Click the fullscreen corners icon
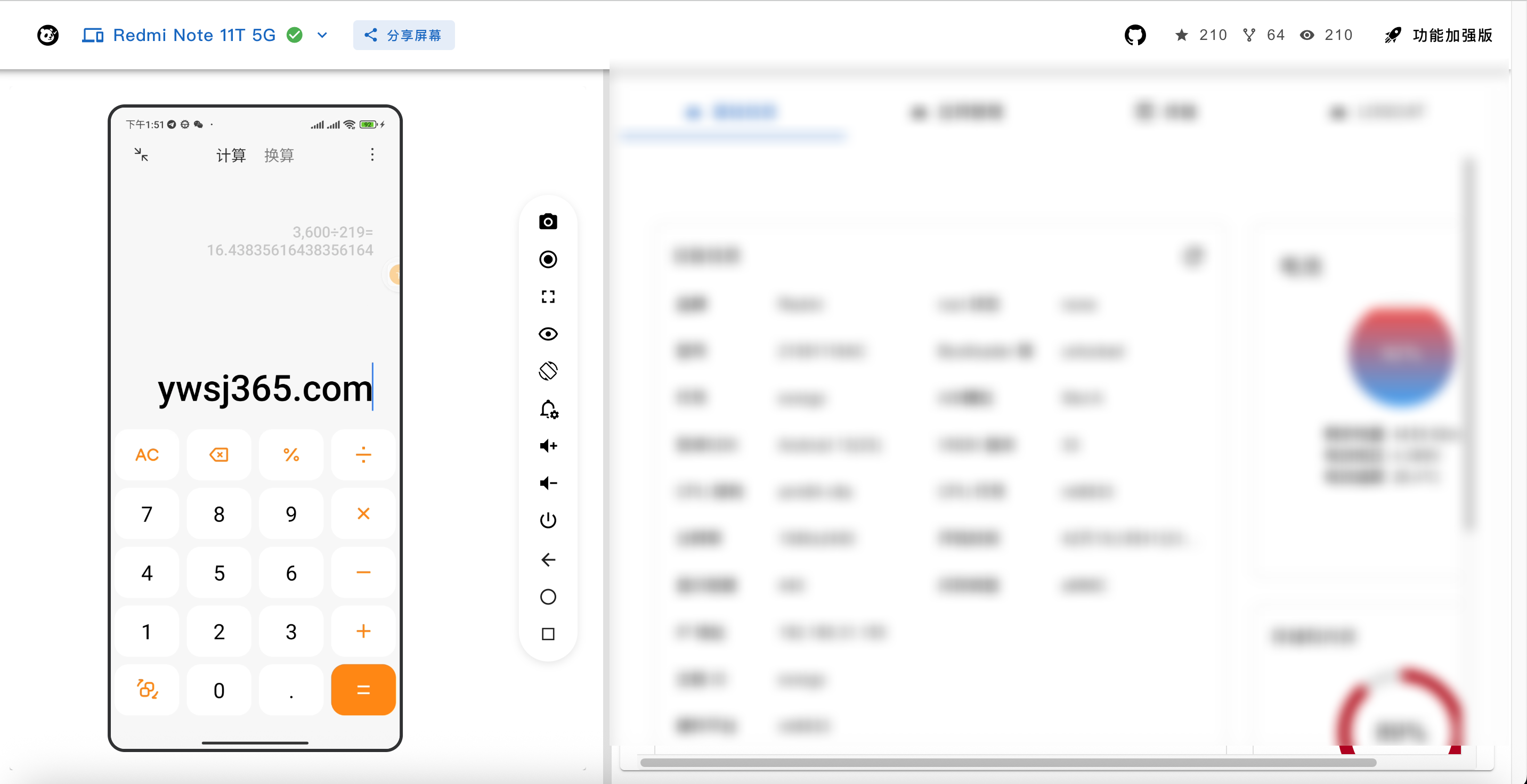Viewport: 1527px width, 784px height. point(548,296)
